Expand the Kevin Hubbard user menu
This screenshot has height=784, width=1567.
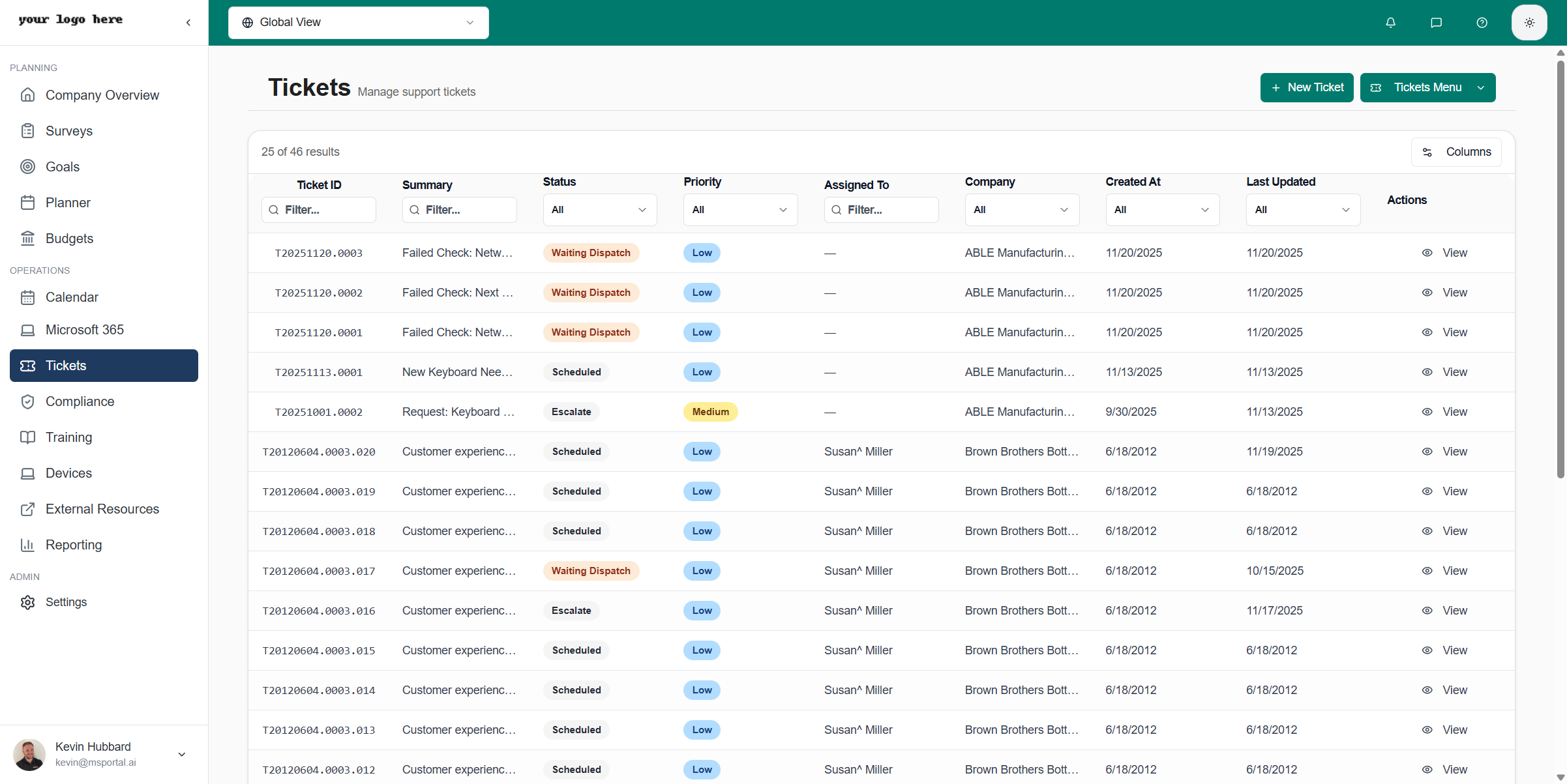click(x=182, y=754)
